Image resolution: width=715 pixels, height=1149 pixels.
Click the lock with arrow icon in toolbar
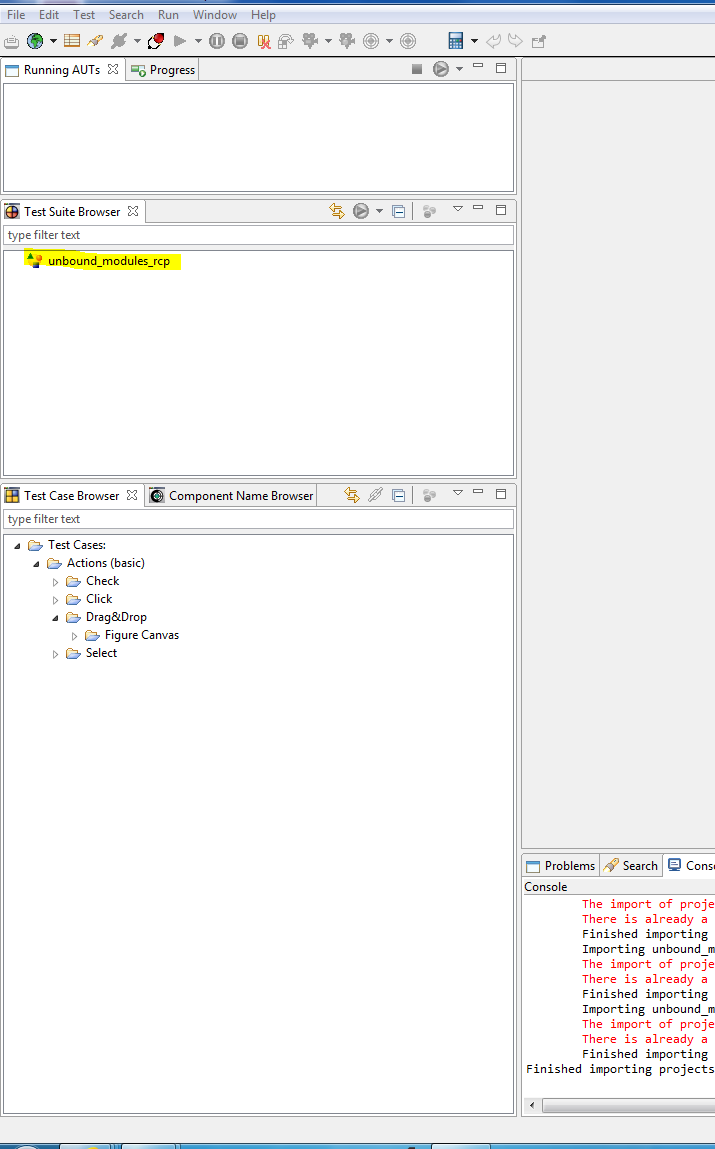286,42
